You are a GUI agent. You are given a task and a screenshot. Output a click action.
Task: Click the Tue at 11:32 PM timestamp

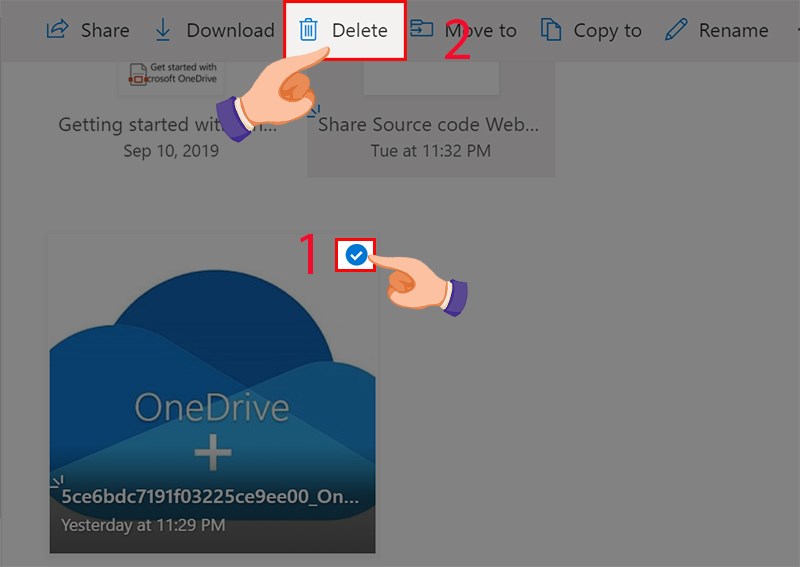pyautogui.click(x=431, y=151)
